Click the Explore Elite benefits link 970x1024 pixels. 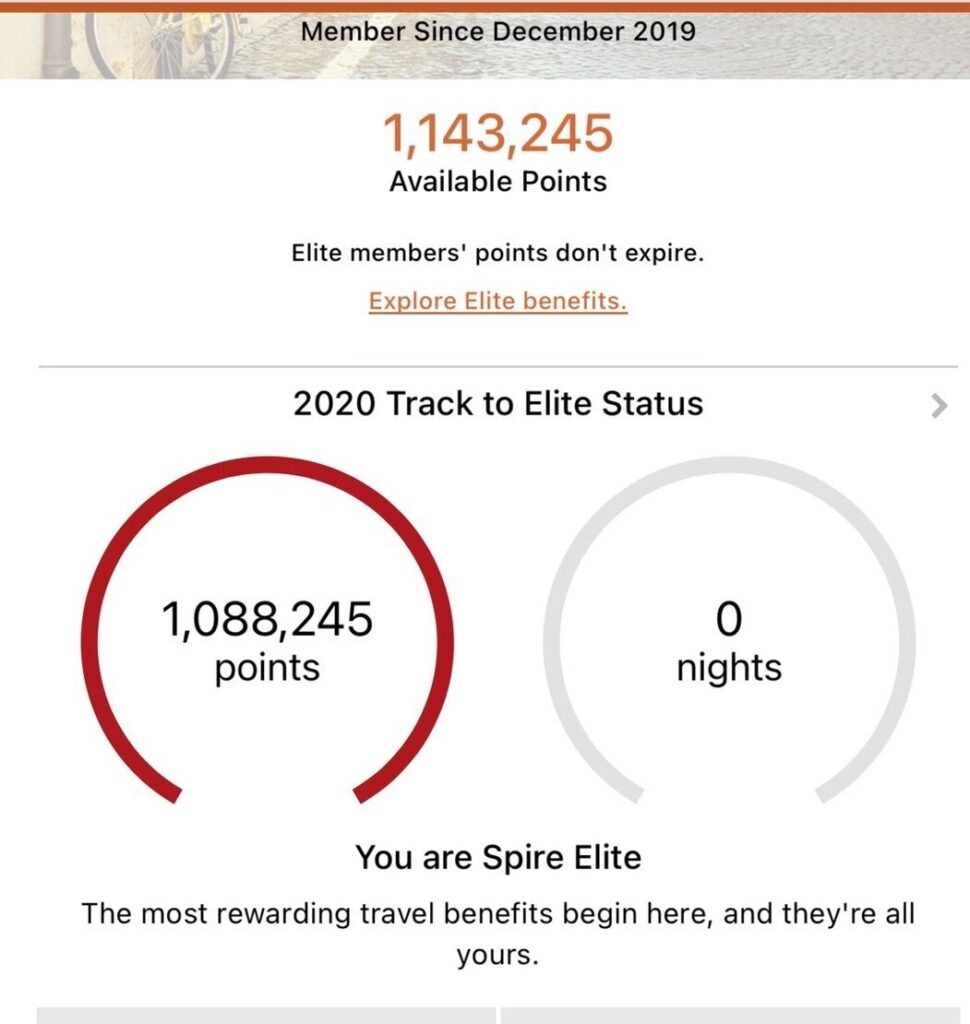498,301
